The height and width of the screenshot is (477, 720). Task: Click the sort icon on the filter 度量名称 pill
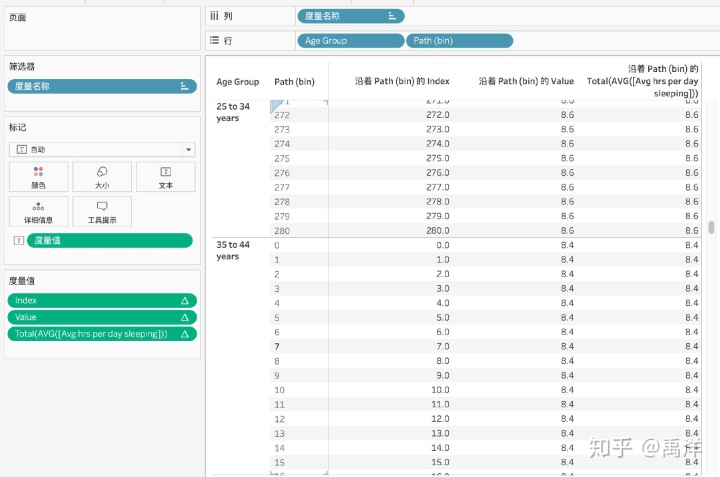coord(184,86)
